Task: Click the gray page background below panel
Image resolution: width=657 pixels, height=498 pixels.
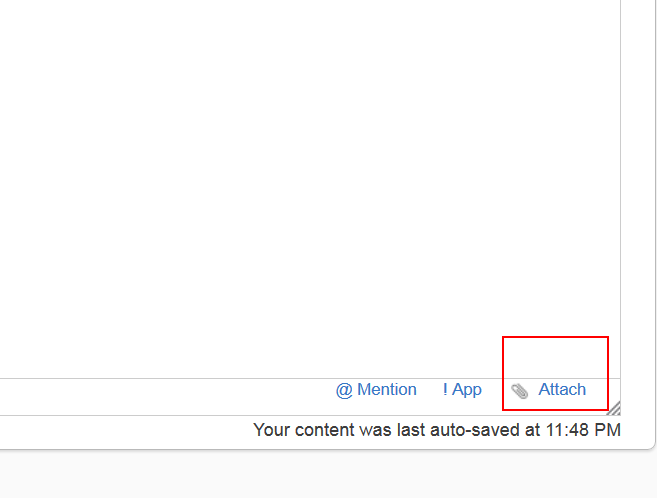Action: click(330, 475)
